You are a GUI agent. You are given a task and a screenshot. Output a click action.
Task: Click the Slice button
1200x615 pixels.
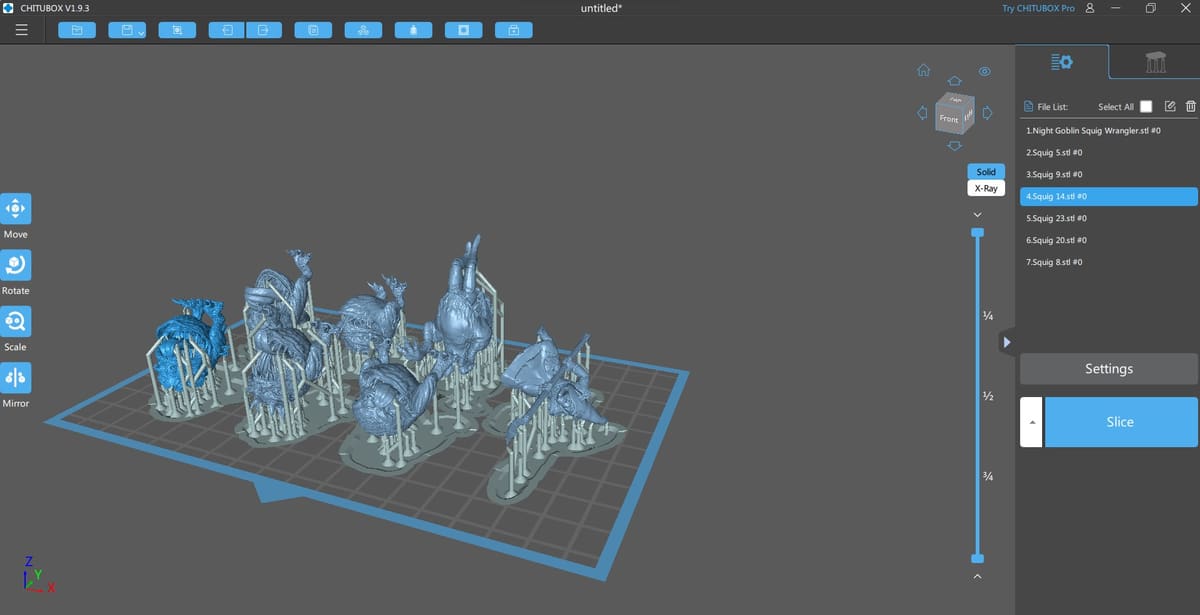click(x=1120, y=422)
